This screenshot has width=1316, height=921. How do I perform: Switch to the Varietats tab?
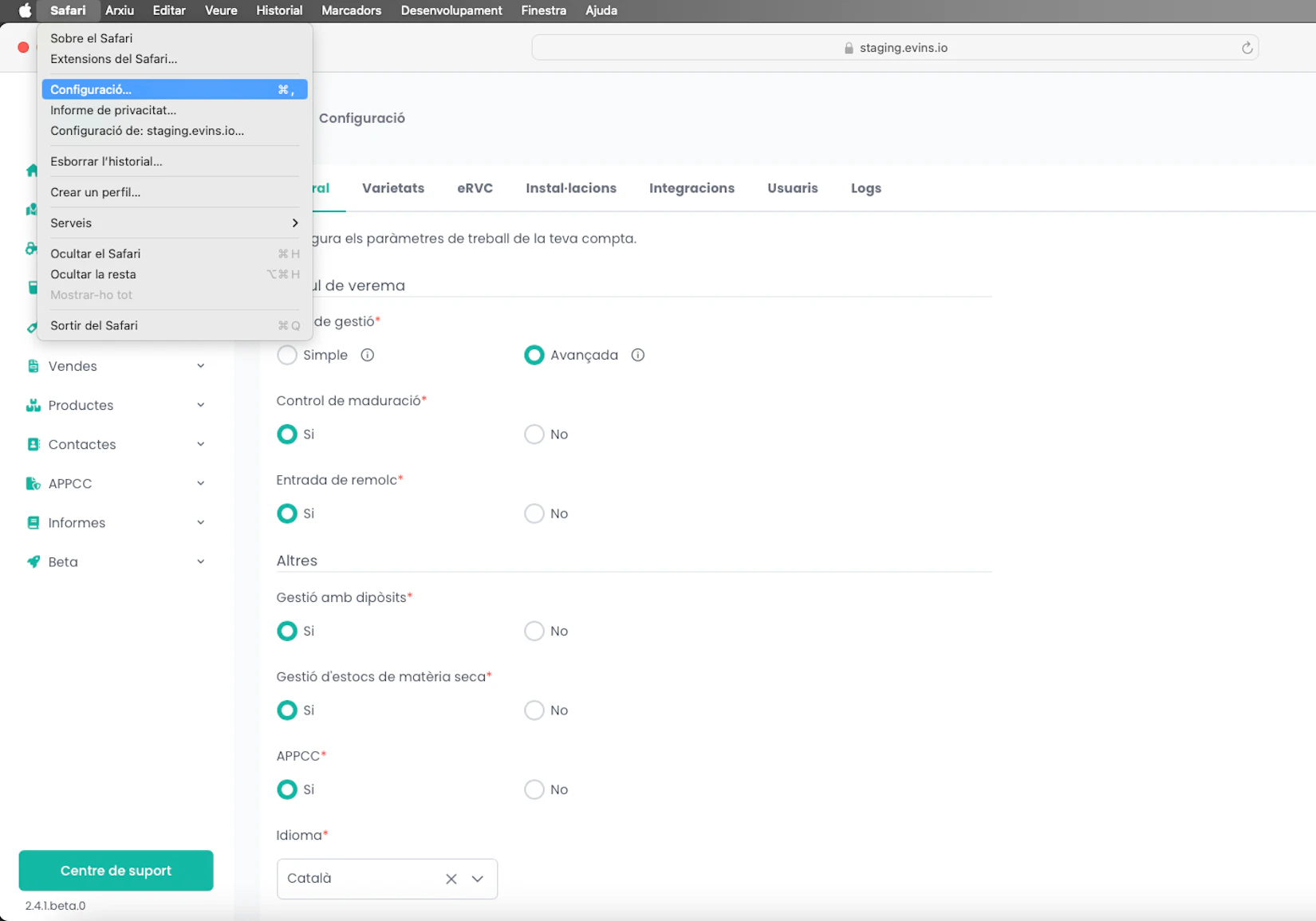(x=392, y=188)
